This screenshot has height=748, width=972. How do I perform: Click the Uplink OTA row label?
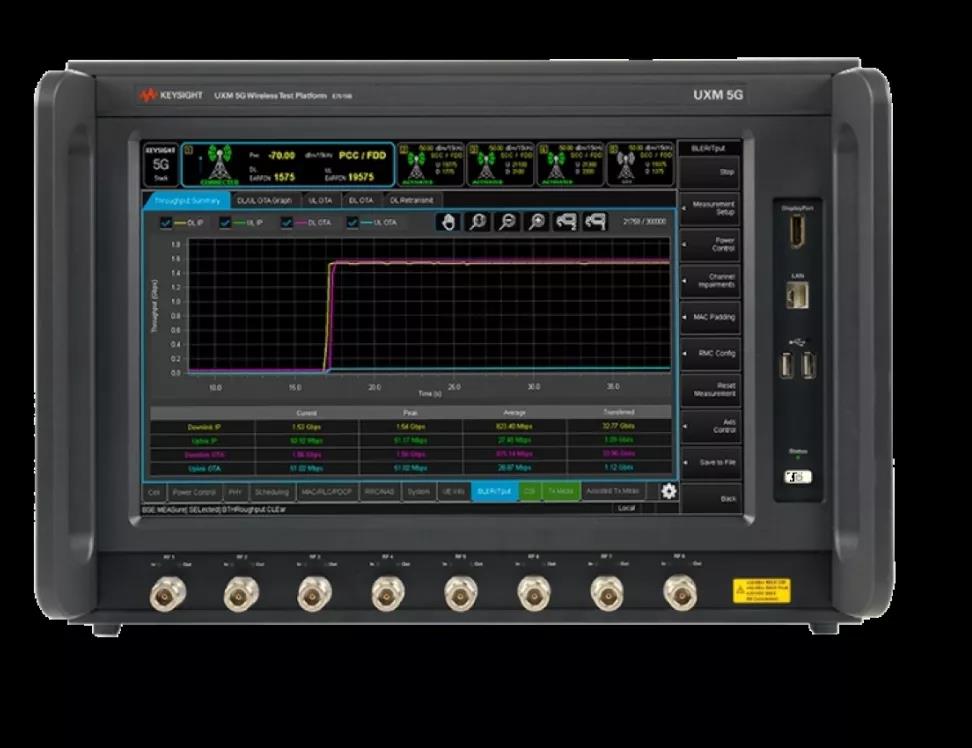pyautogui.click(x=204, y=468)
